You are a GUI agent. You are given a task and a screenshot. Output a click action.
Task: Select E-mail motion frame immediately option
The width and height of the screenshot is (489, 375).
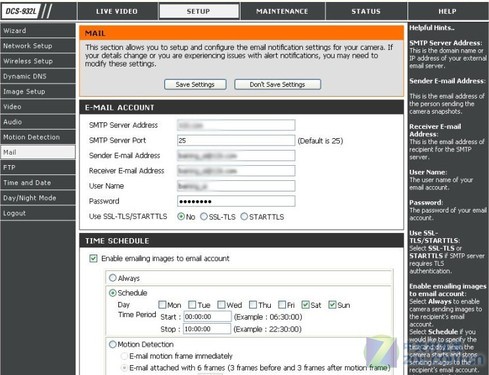124,356
